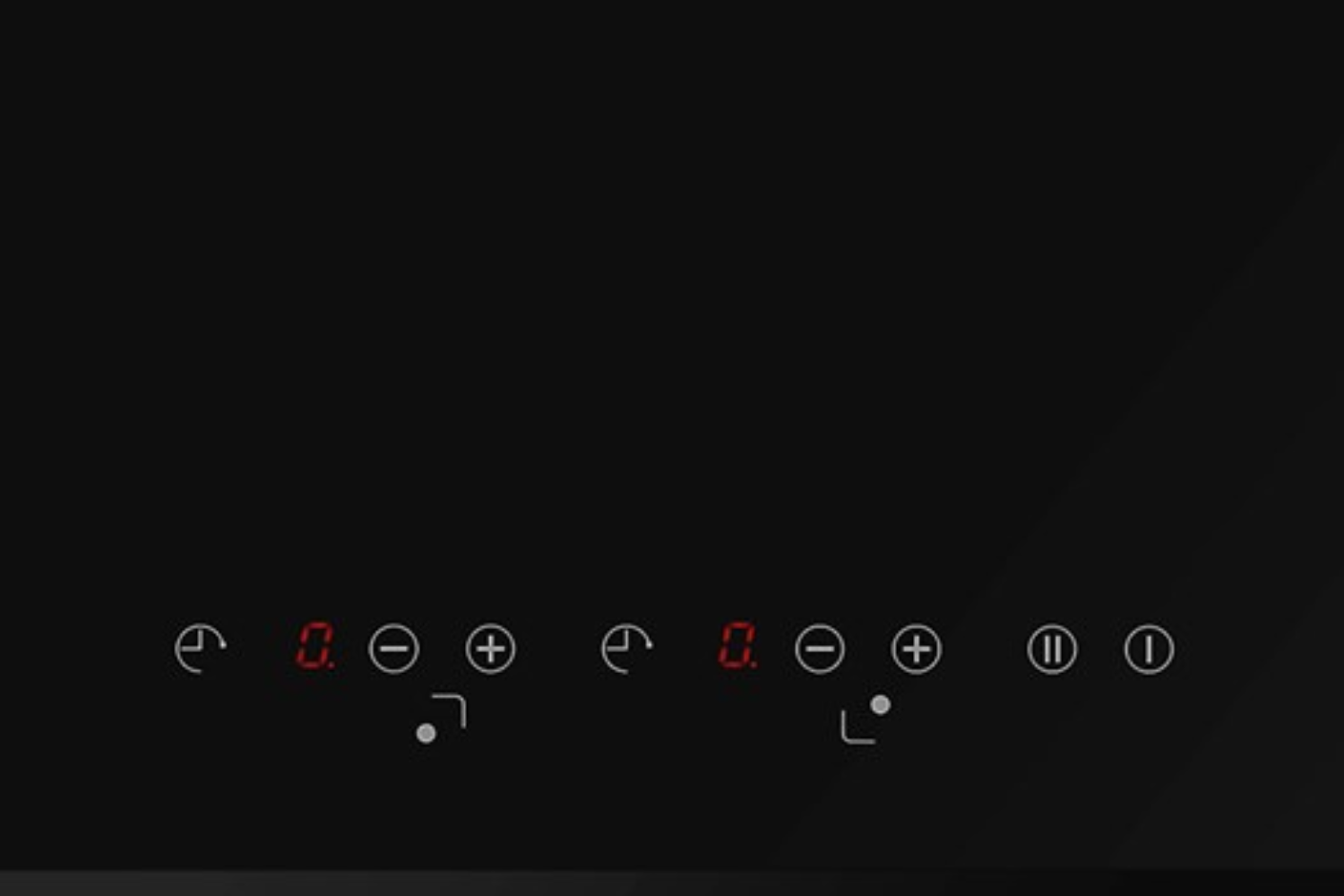Select the right red power level display
1344x896 pixels.
point(737,646)
